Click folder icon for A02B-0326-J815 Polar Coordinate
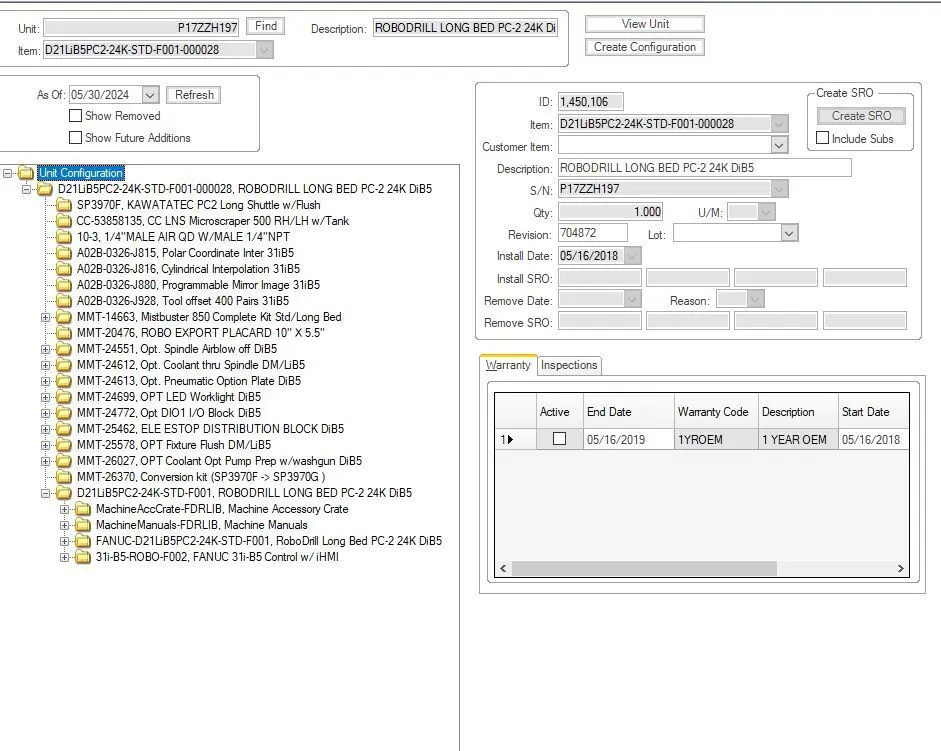This screenshot has height=751, width=941. (x=65, y=253)
